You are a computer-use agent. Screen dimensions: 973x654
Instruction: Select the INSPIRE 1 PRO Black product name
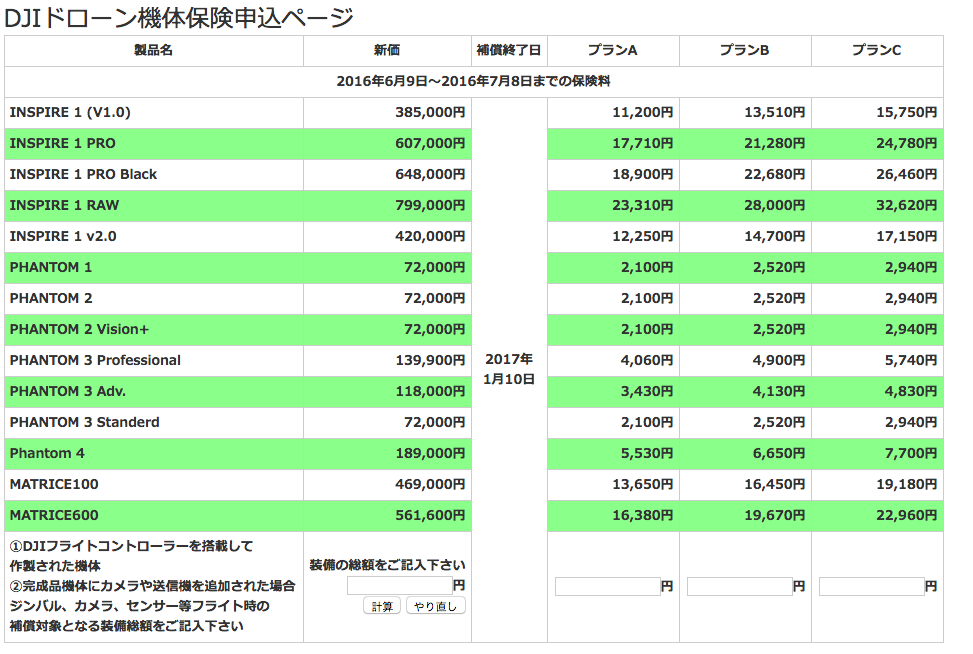[83, 174]
